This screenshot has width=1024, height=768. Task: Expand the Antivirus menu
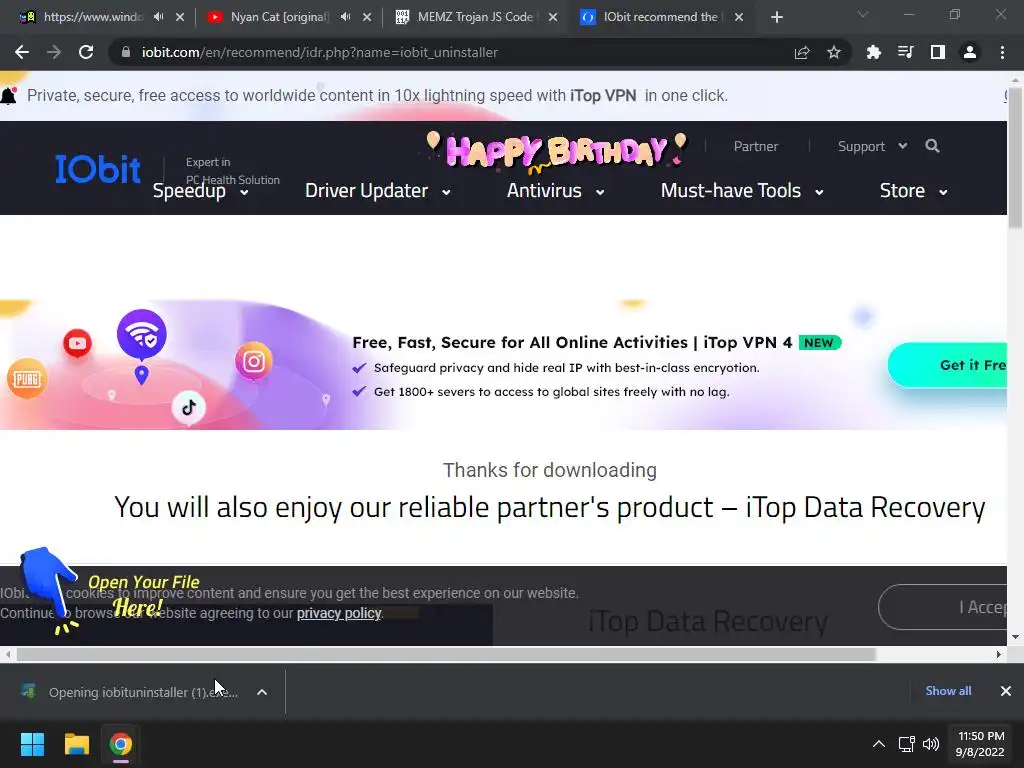(555, 191)
